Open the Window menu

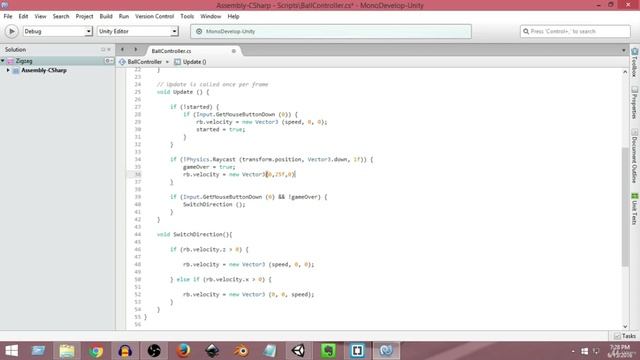point(210,16)
